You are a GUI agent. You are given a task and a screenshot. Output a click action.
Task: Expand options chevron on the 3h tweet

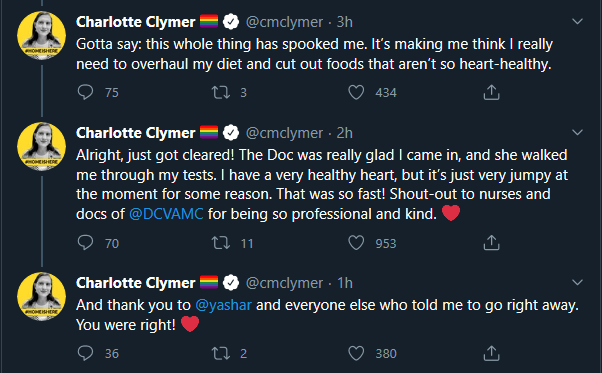pyautogui.click(x=577, y=21)
